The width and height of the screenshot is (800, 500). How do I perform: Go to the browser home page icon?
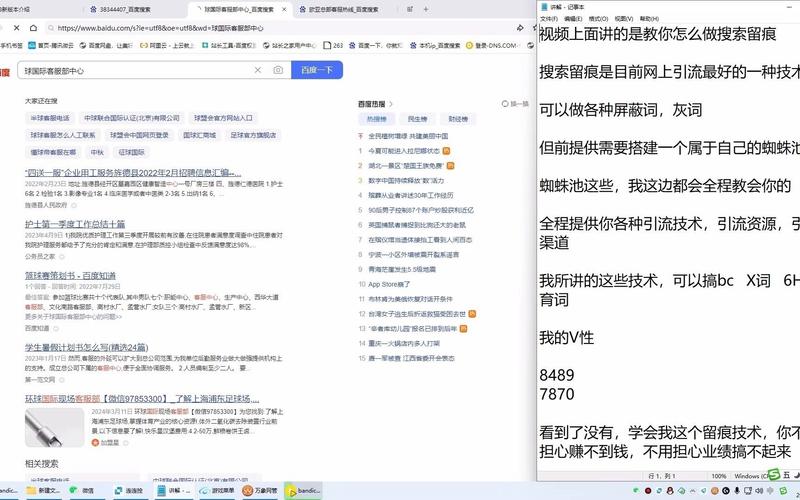33,28
